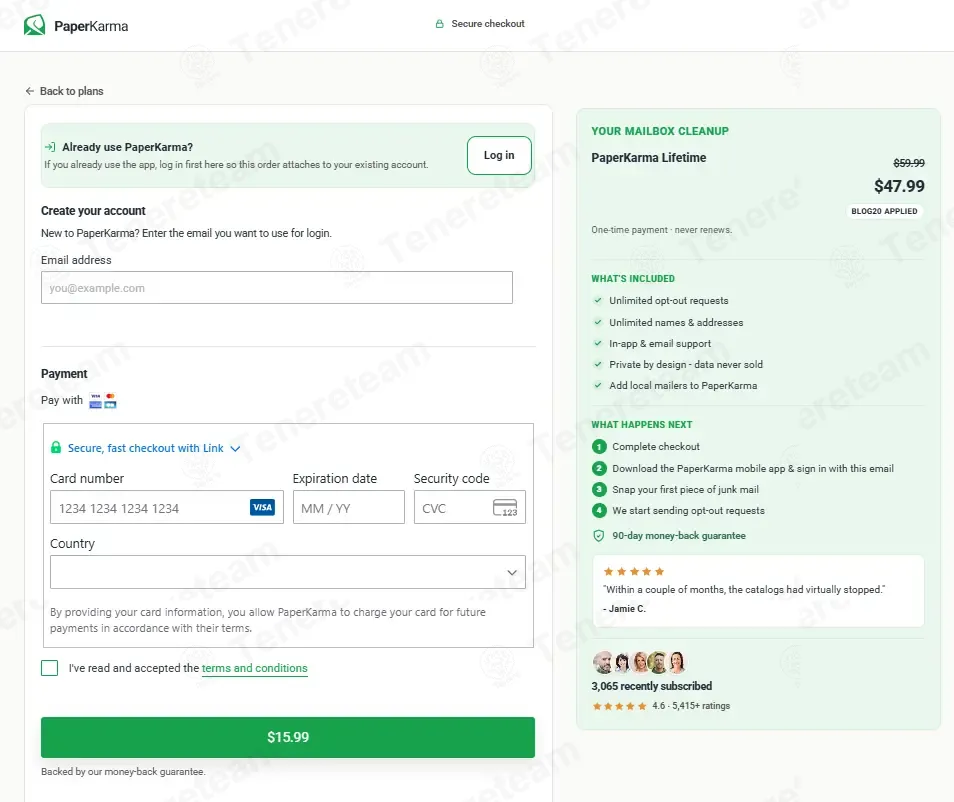954x802 pixels.
Task: Expand the Secure, fast checkout with Link chevron
Action: pyautogui.click(x=235, y=448)
